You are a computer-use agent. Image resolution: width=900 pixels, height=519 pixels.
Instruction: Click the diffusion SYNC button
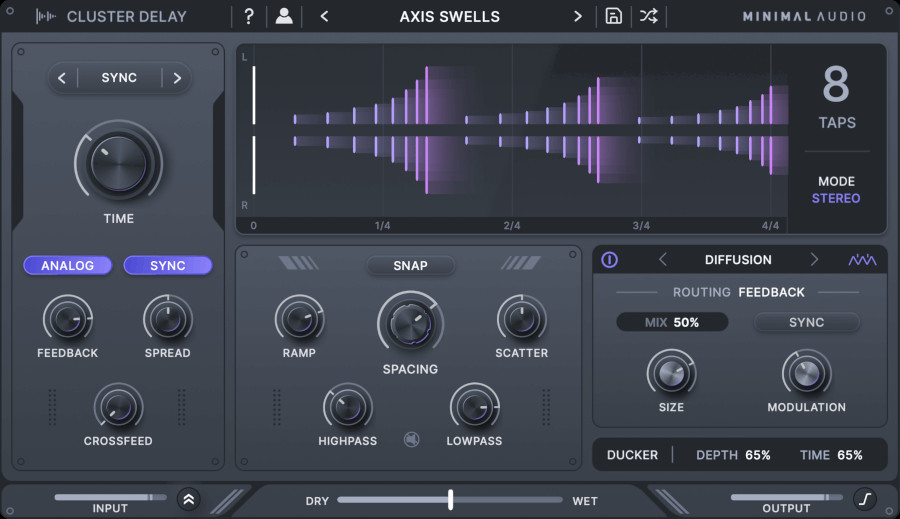coord(806,322)
